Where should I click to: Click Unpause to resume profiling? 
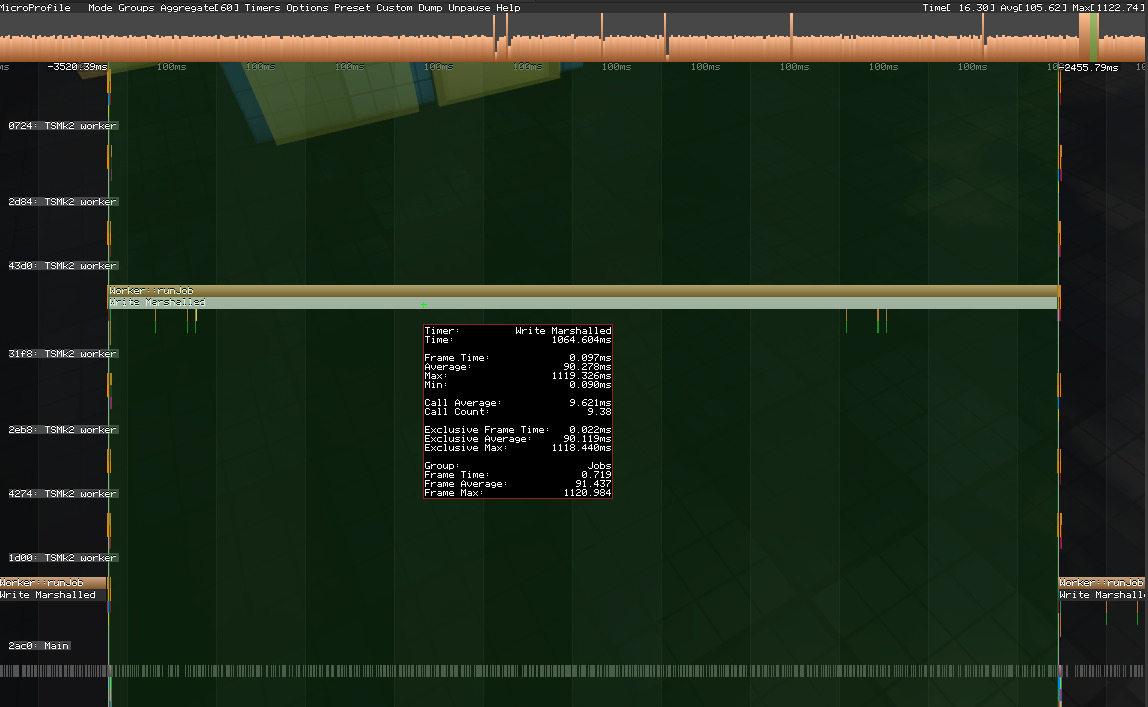click(469, 7)
